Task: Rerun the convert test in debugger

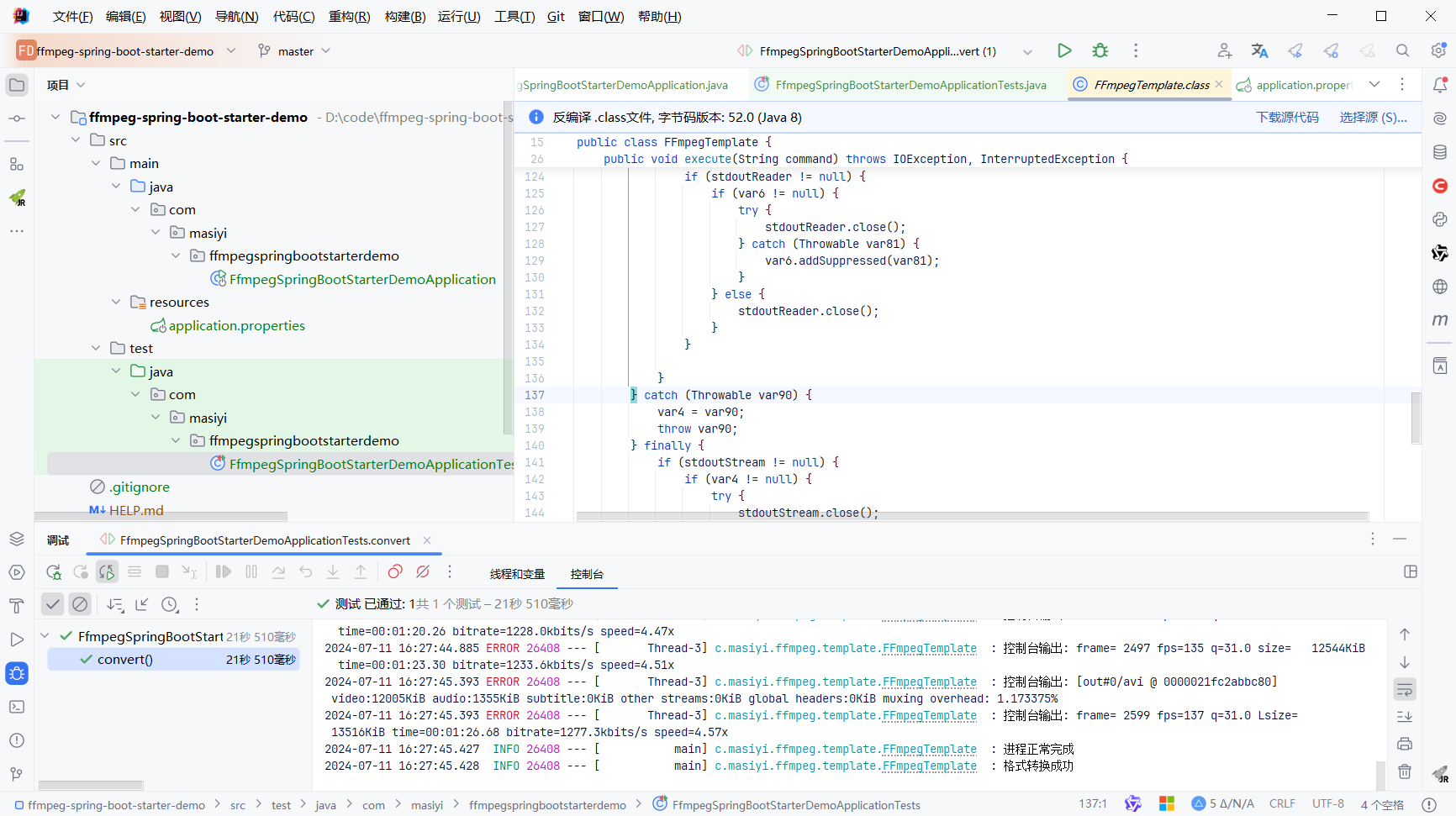Action: [53, 571]
